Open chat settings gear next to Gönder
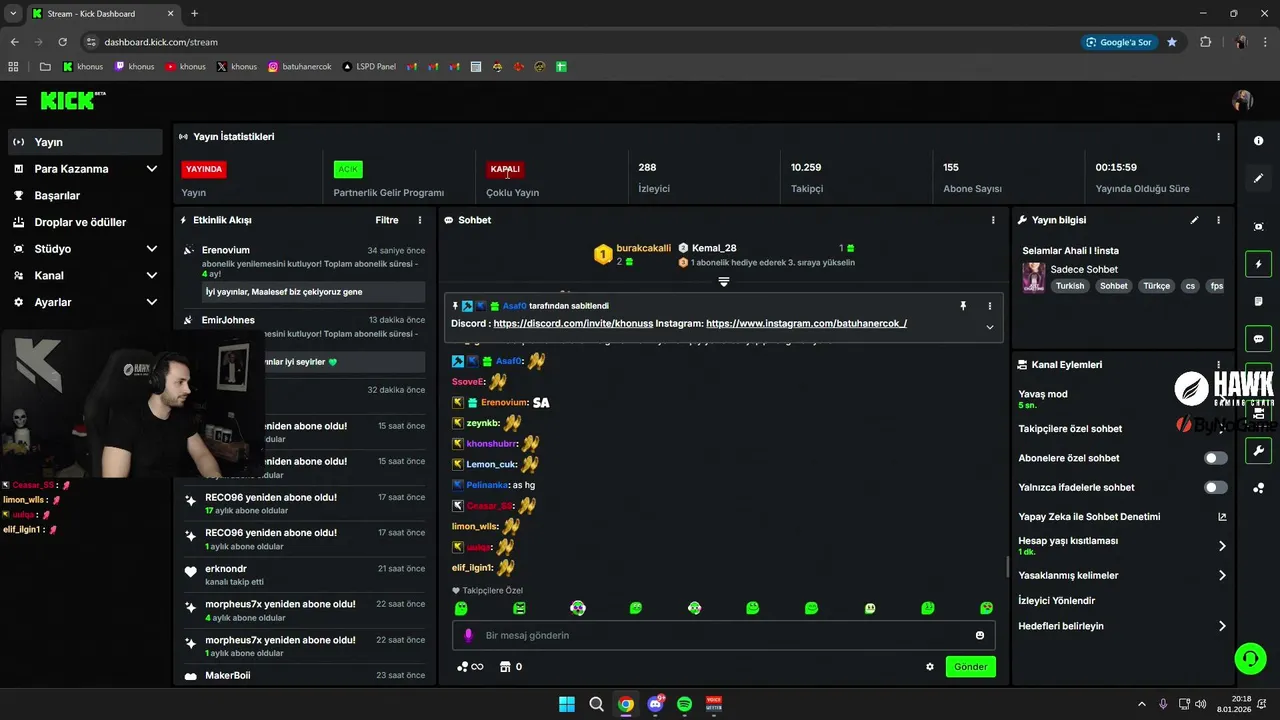The image size is (1280, 720). 930,667
